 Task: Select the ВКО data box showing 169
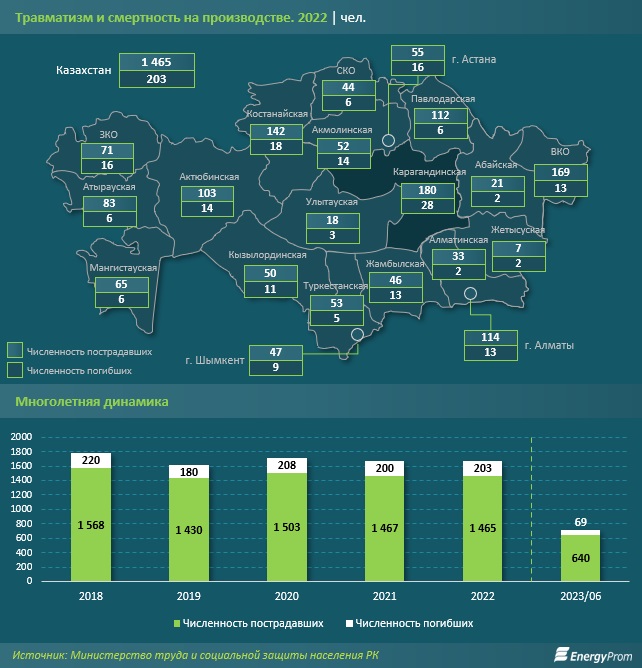pos(561,172)
